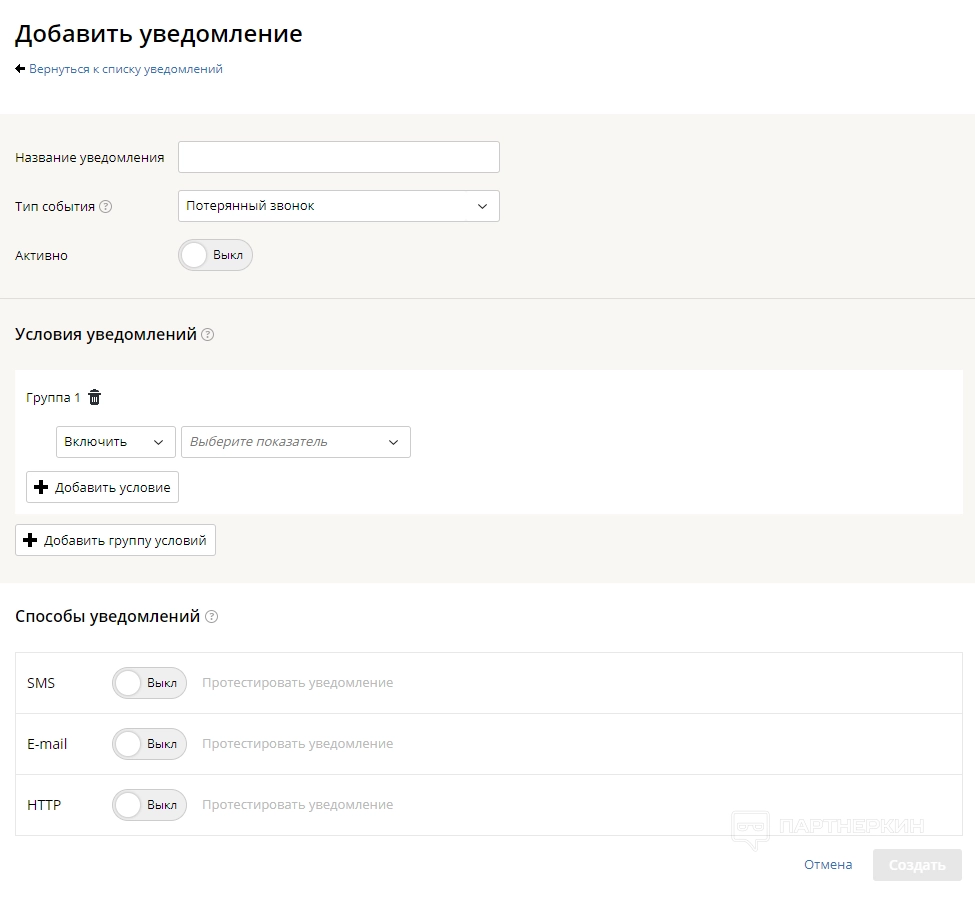
Task: Click the Добавить условие button
Action: (x=102, y=487)
